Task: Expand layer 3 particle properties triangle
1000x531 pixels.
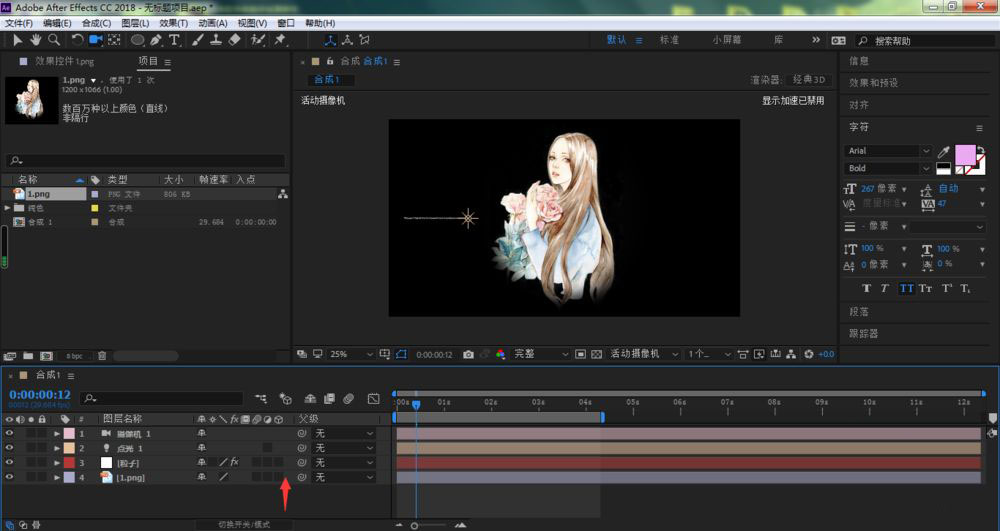Action: [57, 463]
